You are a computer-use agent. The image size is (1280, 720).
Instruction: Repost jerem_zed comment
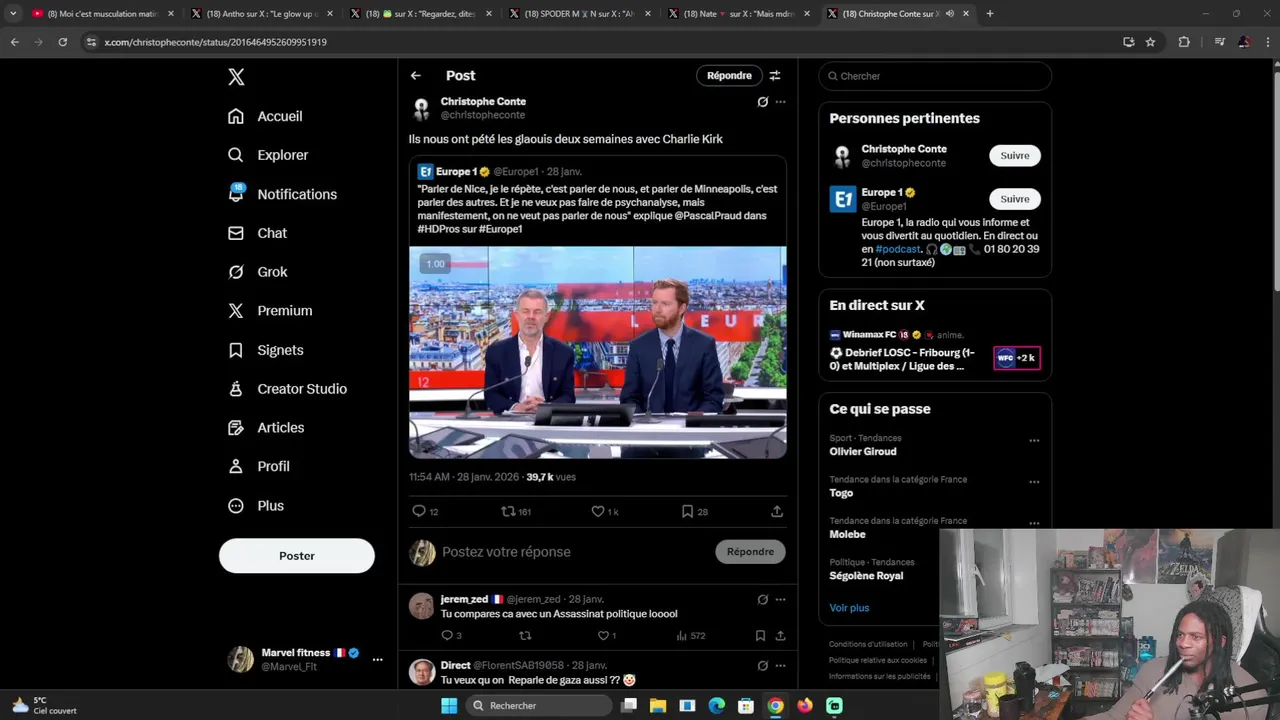pyautogui.click(x=525, y=635)
